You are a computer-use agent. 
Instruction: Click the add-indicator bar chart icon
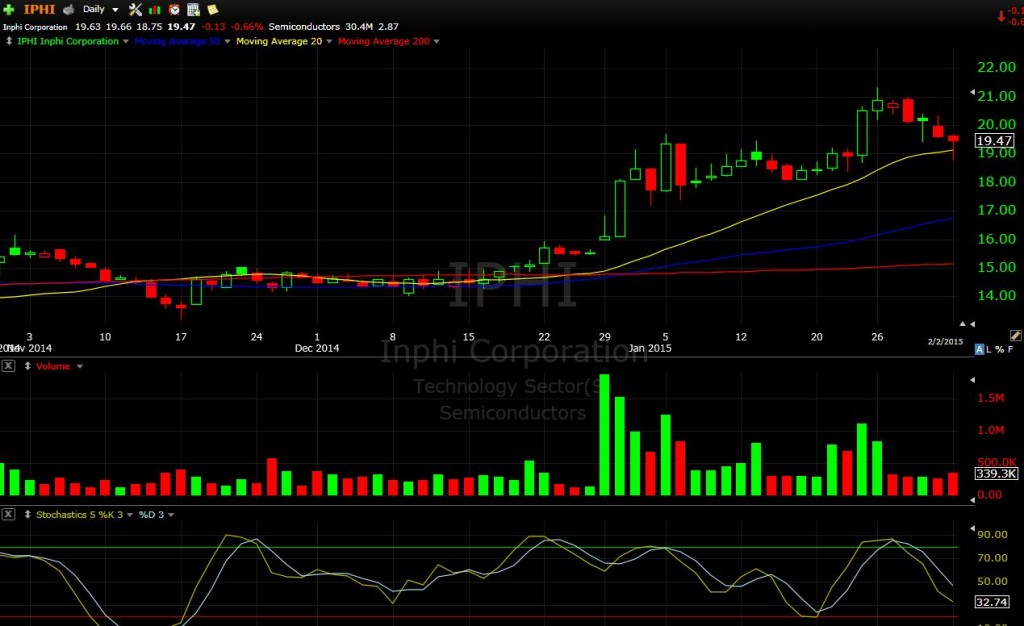[x=155, y=9]
